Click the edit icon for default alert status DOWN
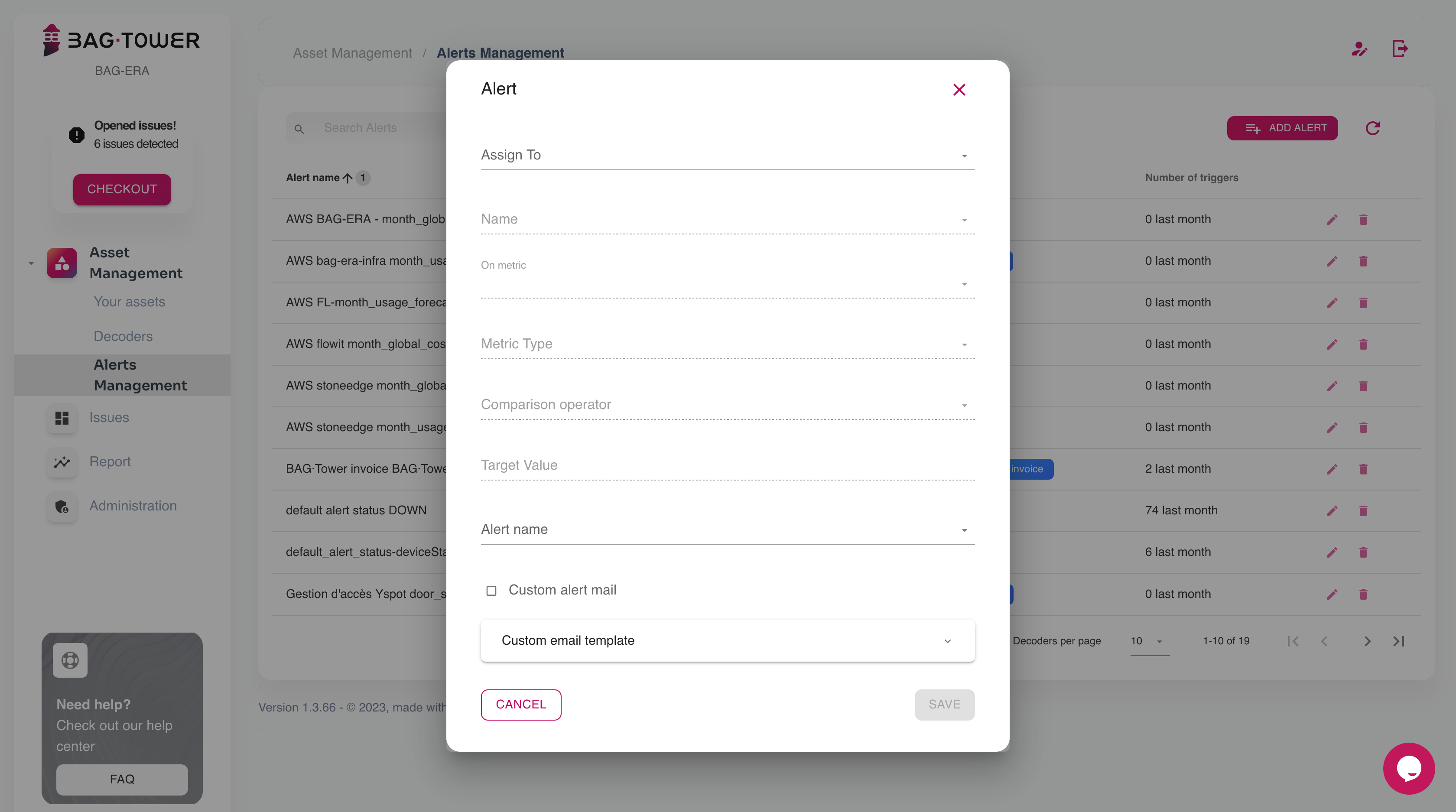This screenshot has height=812, width=1456. (1332, 510)
